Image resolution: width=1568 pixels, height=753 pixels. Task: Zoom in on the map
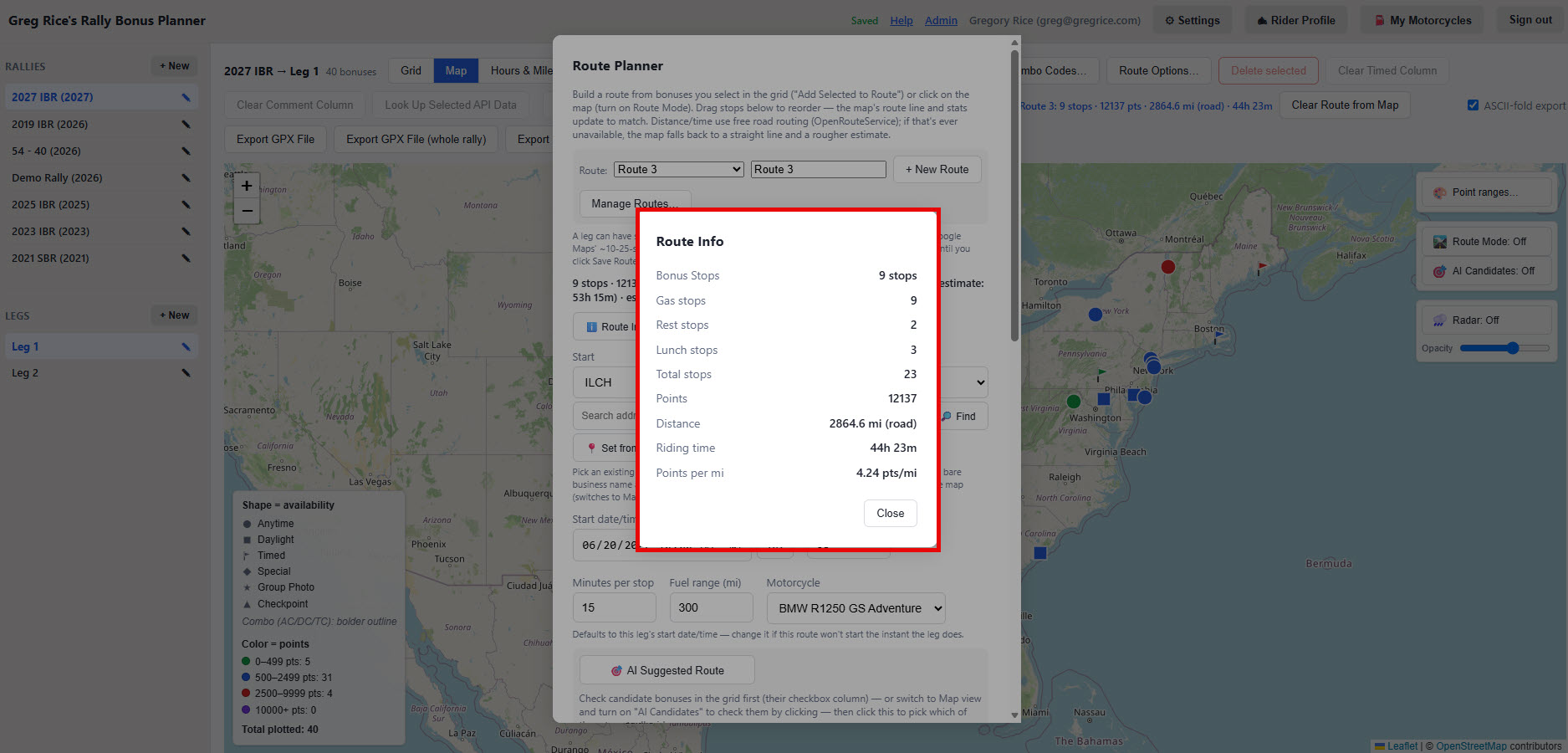tap(247, 186)
